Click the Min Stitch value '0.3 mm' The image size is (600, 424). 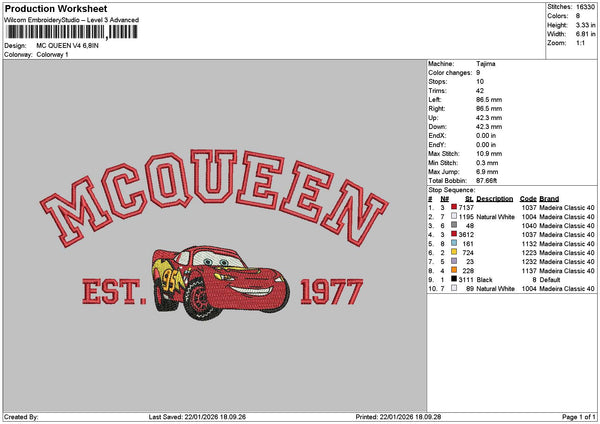coord(487,163)
